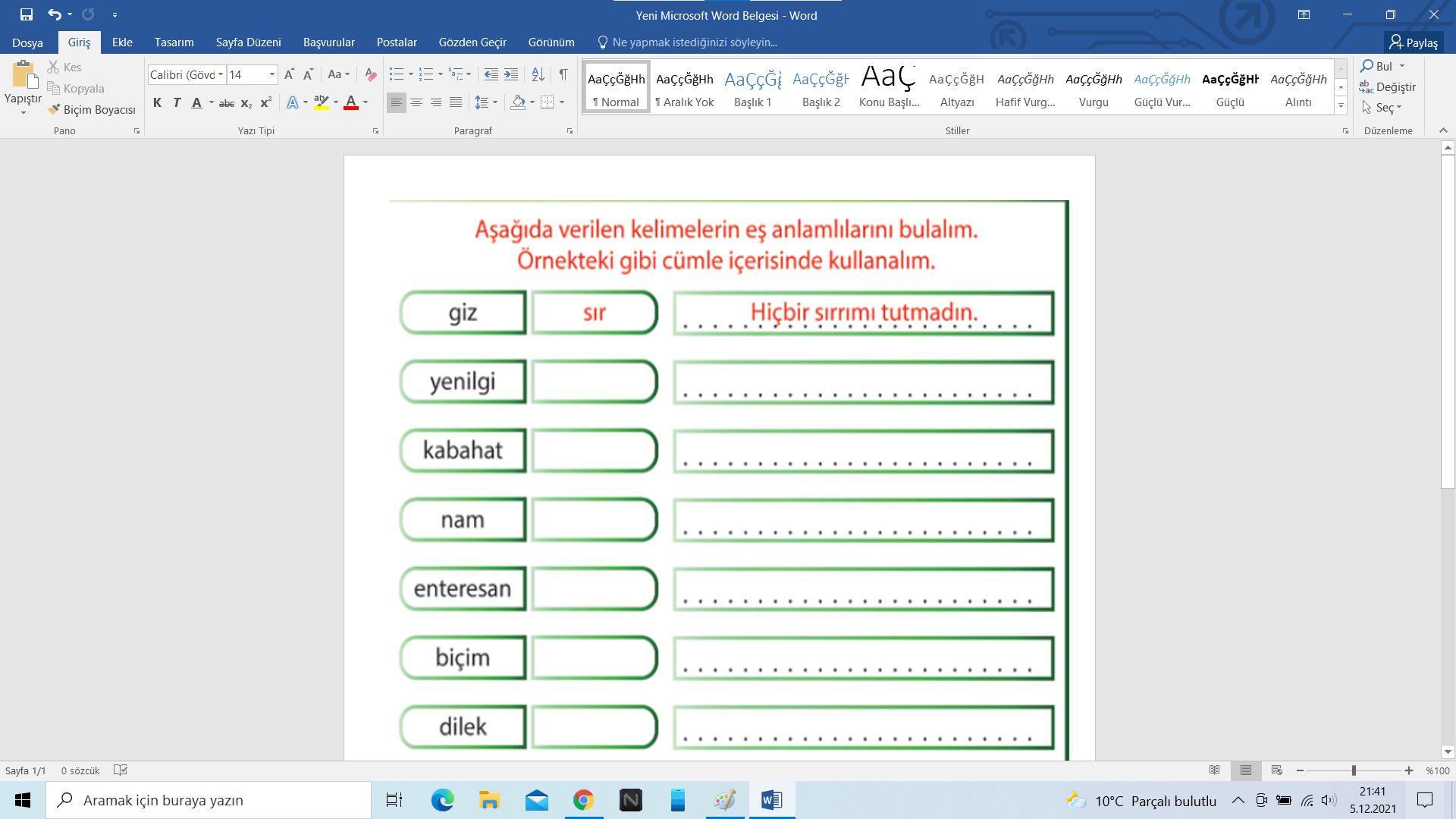This screenshot has height=819, width=1456.
Task: Apply yellow text highlight color
Action: click(322, 102)
